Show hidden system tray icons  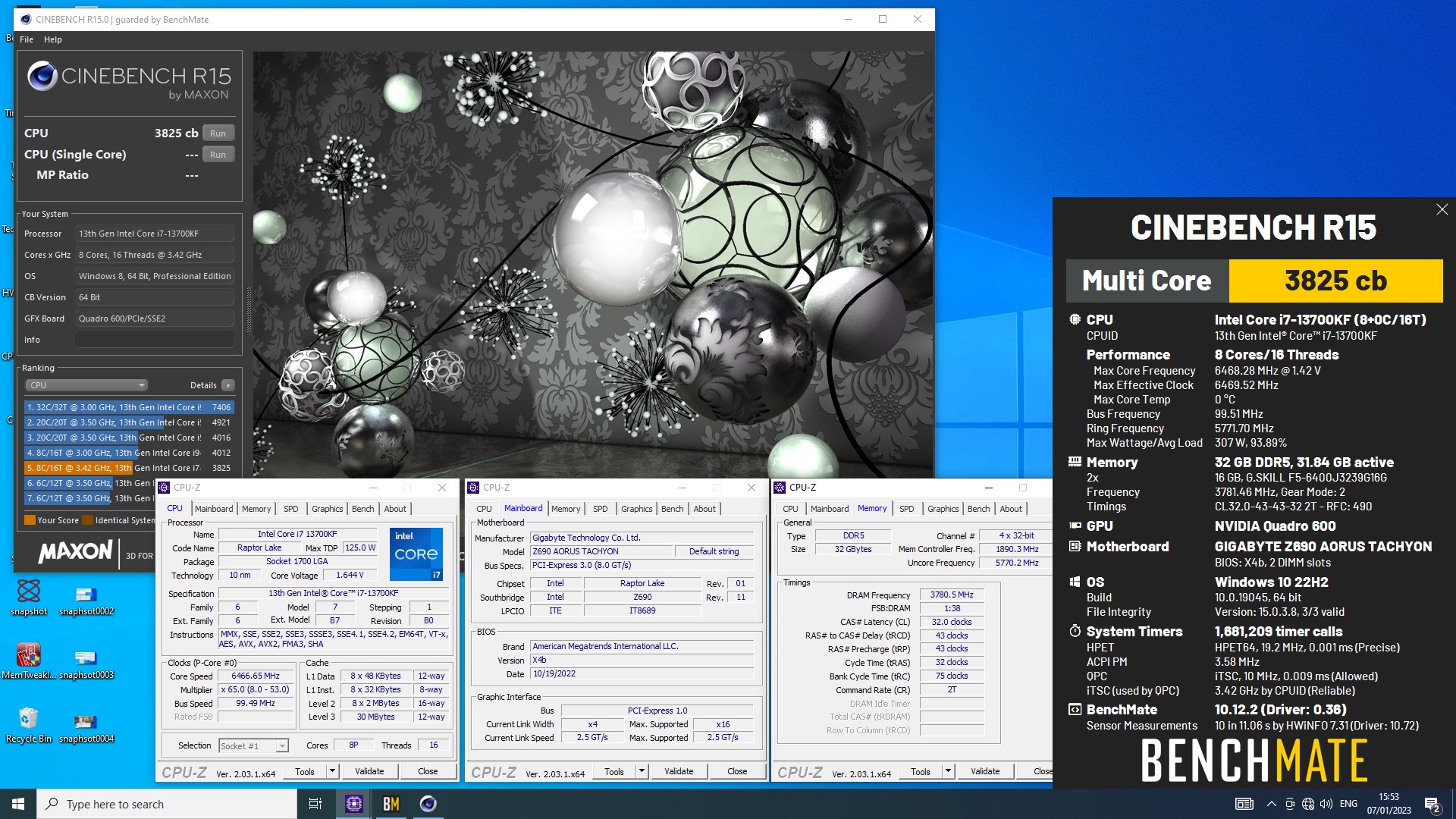(1272, 804)
